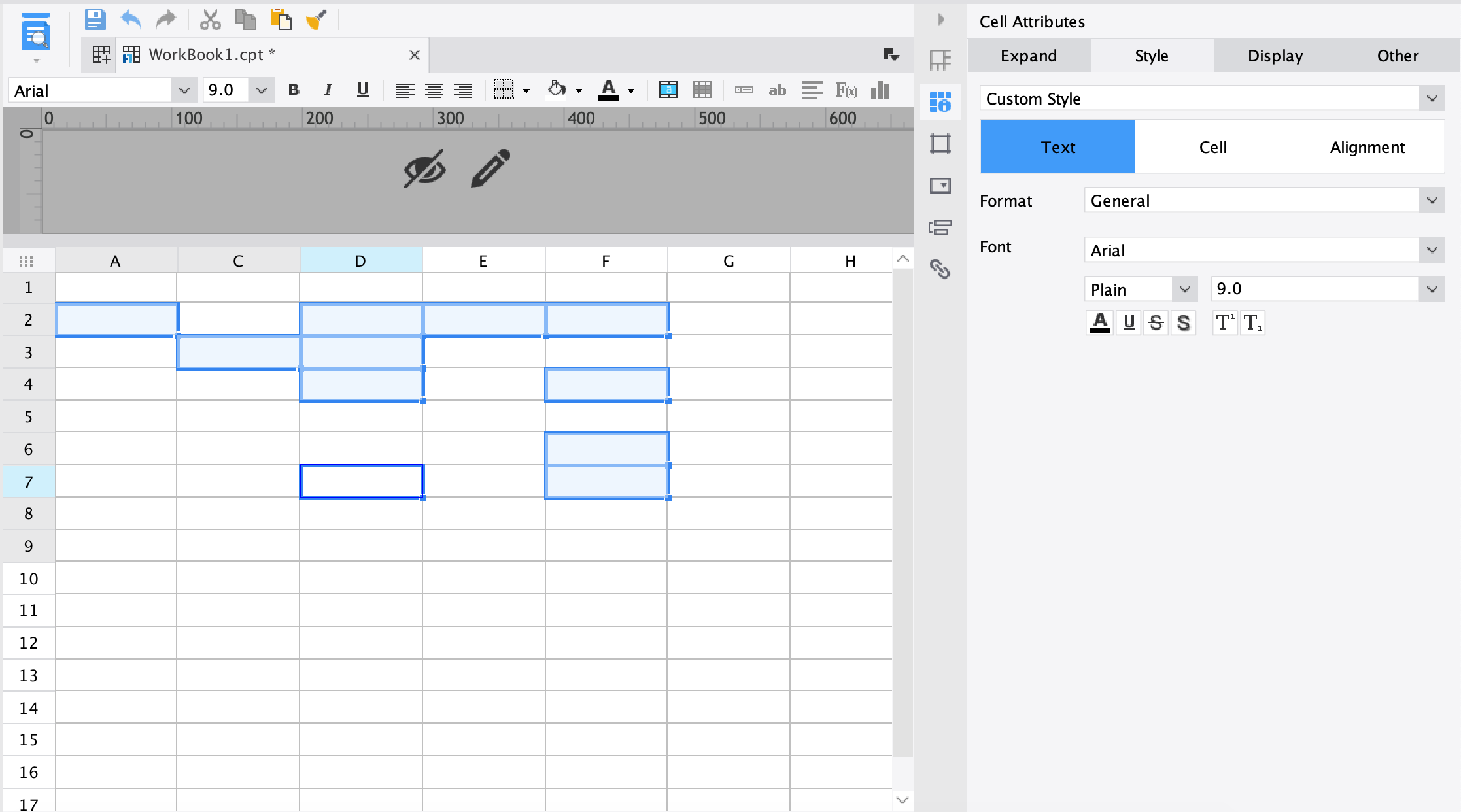Redo the last undone action
The height and width of the screenshot is (812, 1461).
pos(166,20)
